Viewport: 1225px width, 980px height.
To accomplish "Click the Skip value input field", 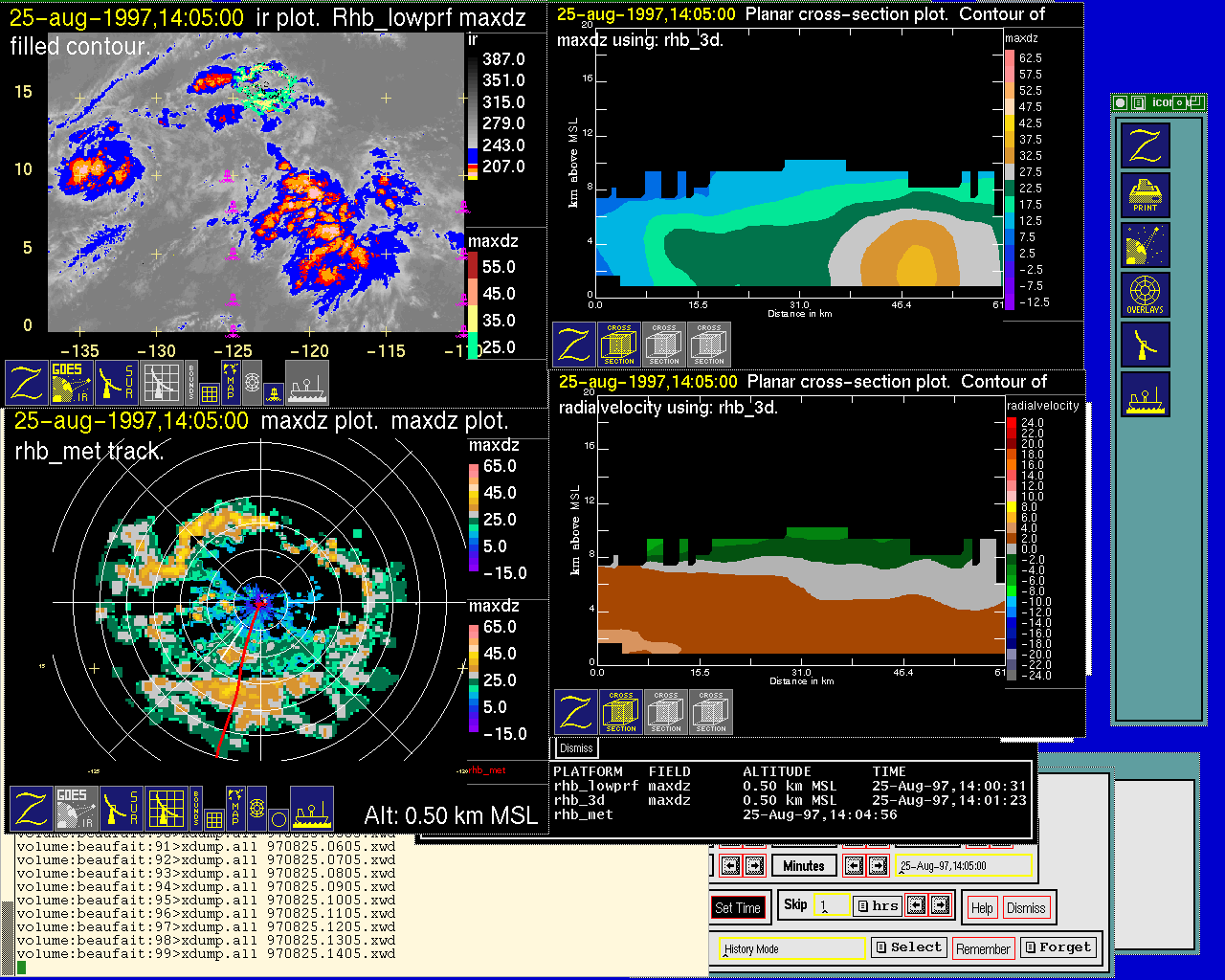I will point(831,905).
